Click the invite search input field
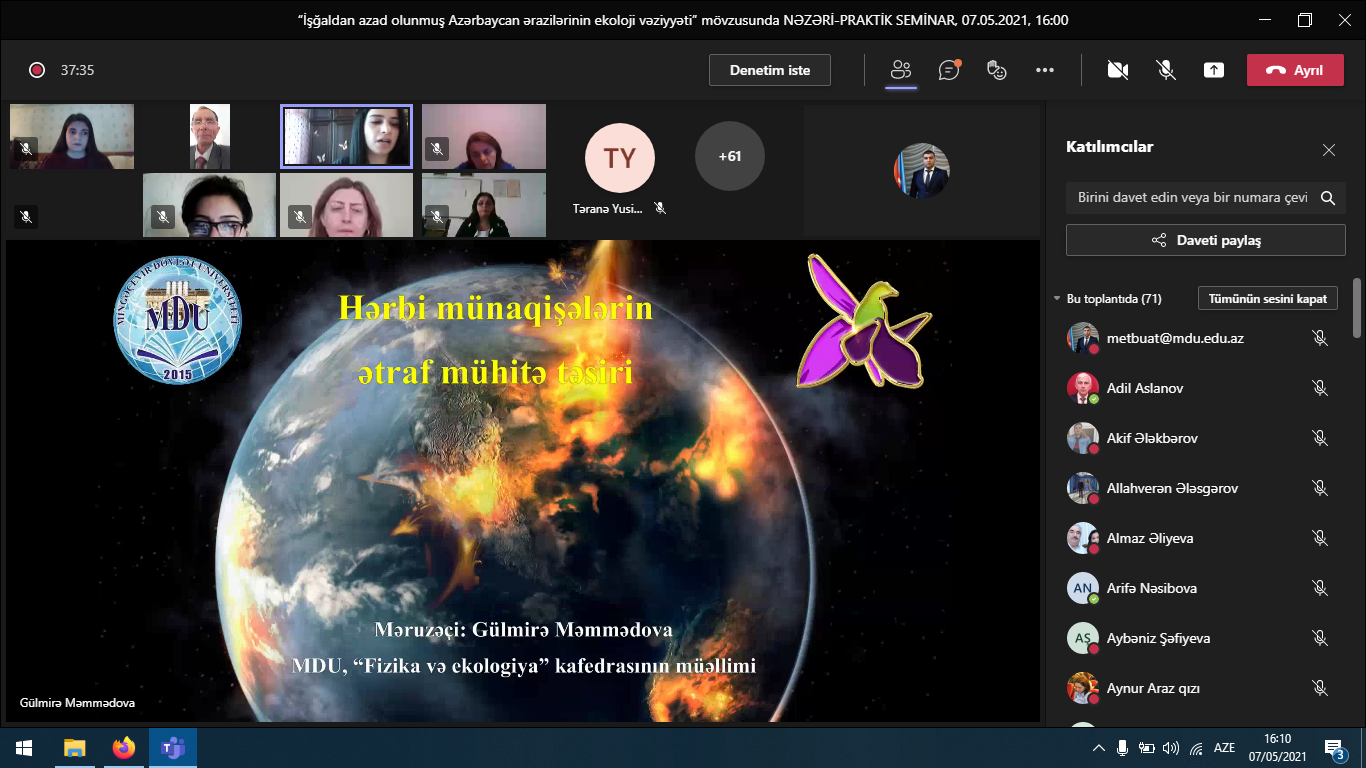Image resolution: width=1366 pixels, height=768 pixels. click(x=1192, y=198)
